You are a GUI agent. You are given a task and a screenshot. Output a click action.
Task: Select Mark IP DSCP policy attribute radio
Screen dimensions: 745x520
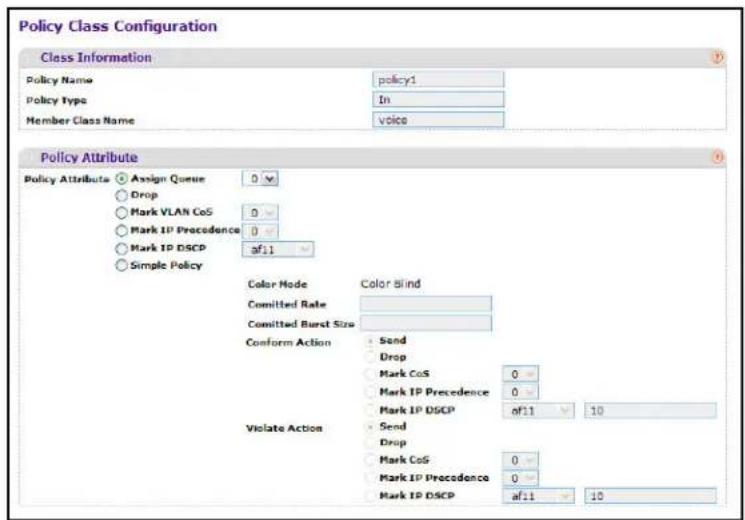122,249
